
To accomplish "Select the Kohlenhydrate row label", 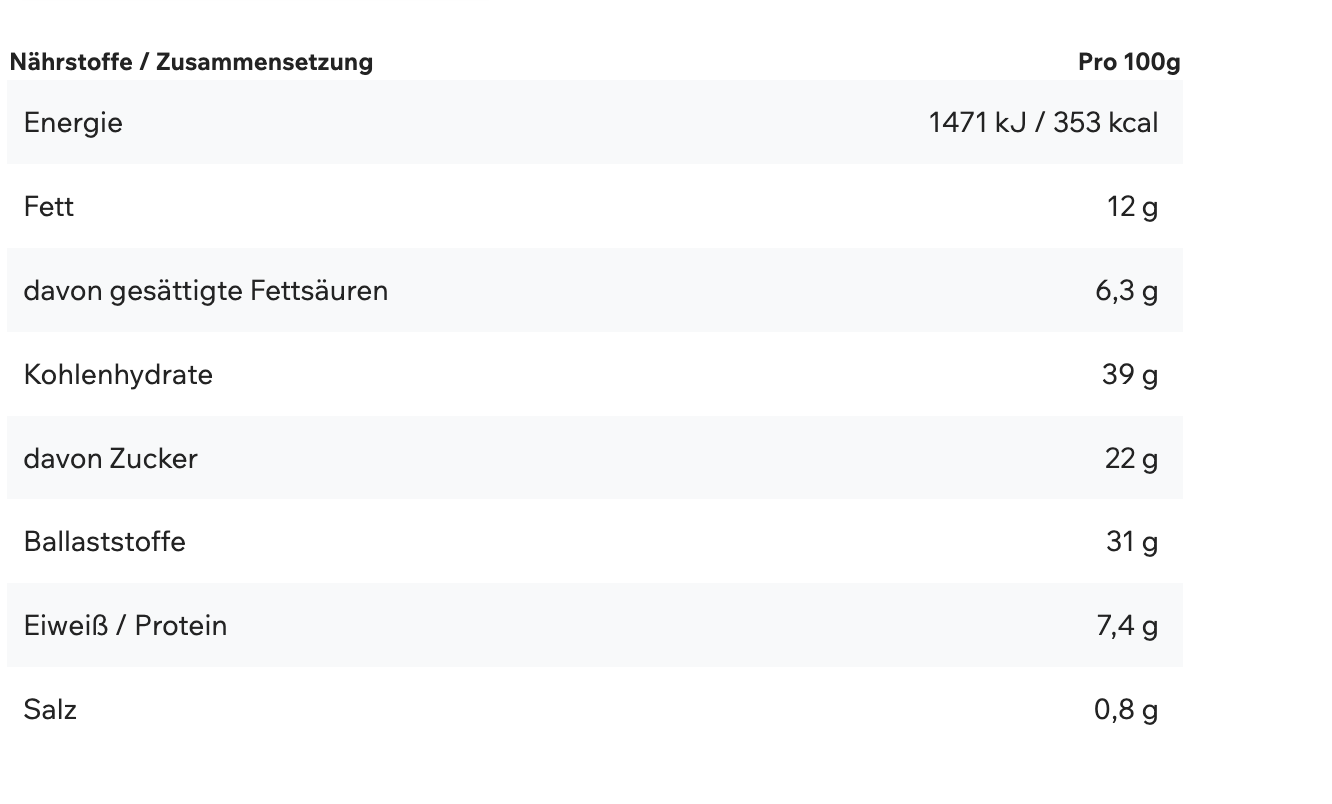I will tap(118, 375).
